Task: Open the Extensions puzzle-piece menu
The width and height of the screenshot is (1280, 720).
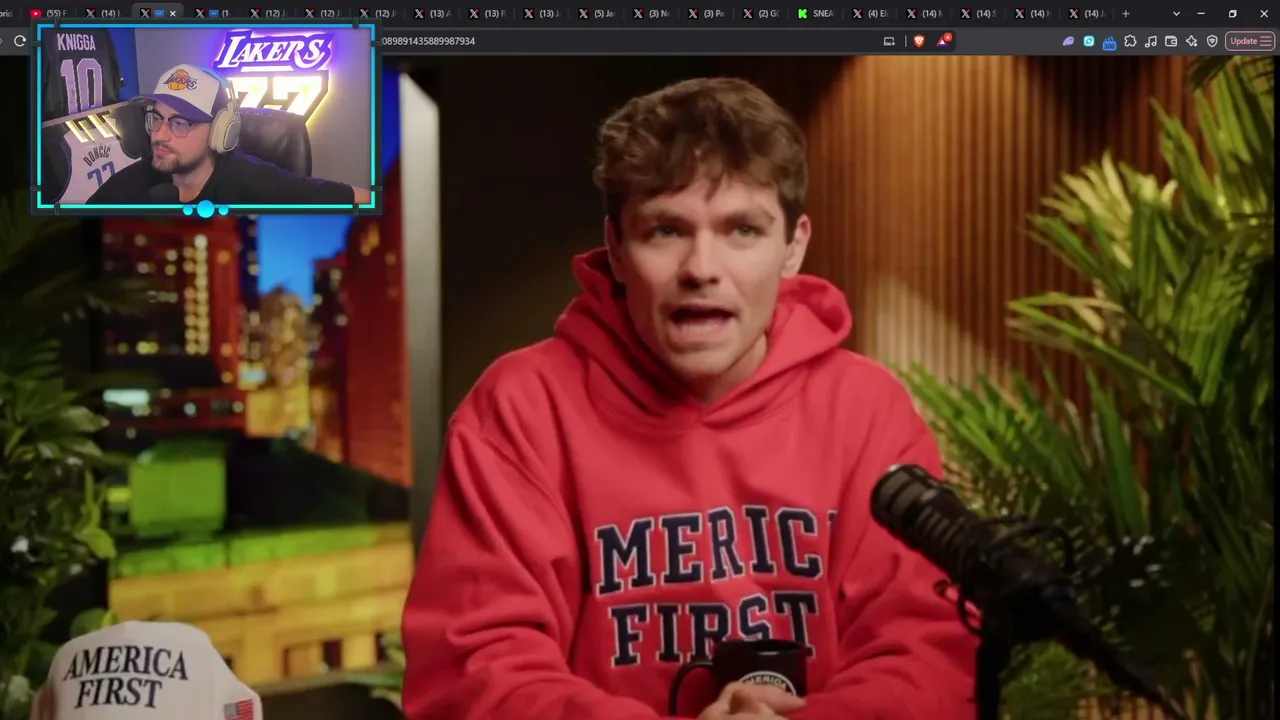Action: [1130, 41]
